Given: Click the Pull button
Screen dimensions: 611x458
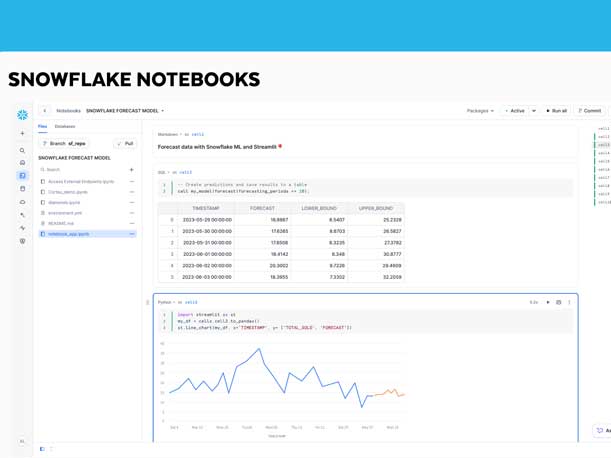Looking at the screenshot, I should [125, 144].
